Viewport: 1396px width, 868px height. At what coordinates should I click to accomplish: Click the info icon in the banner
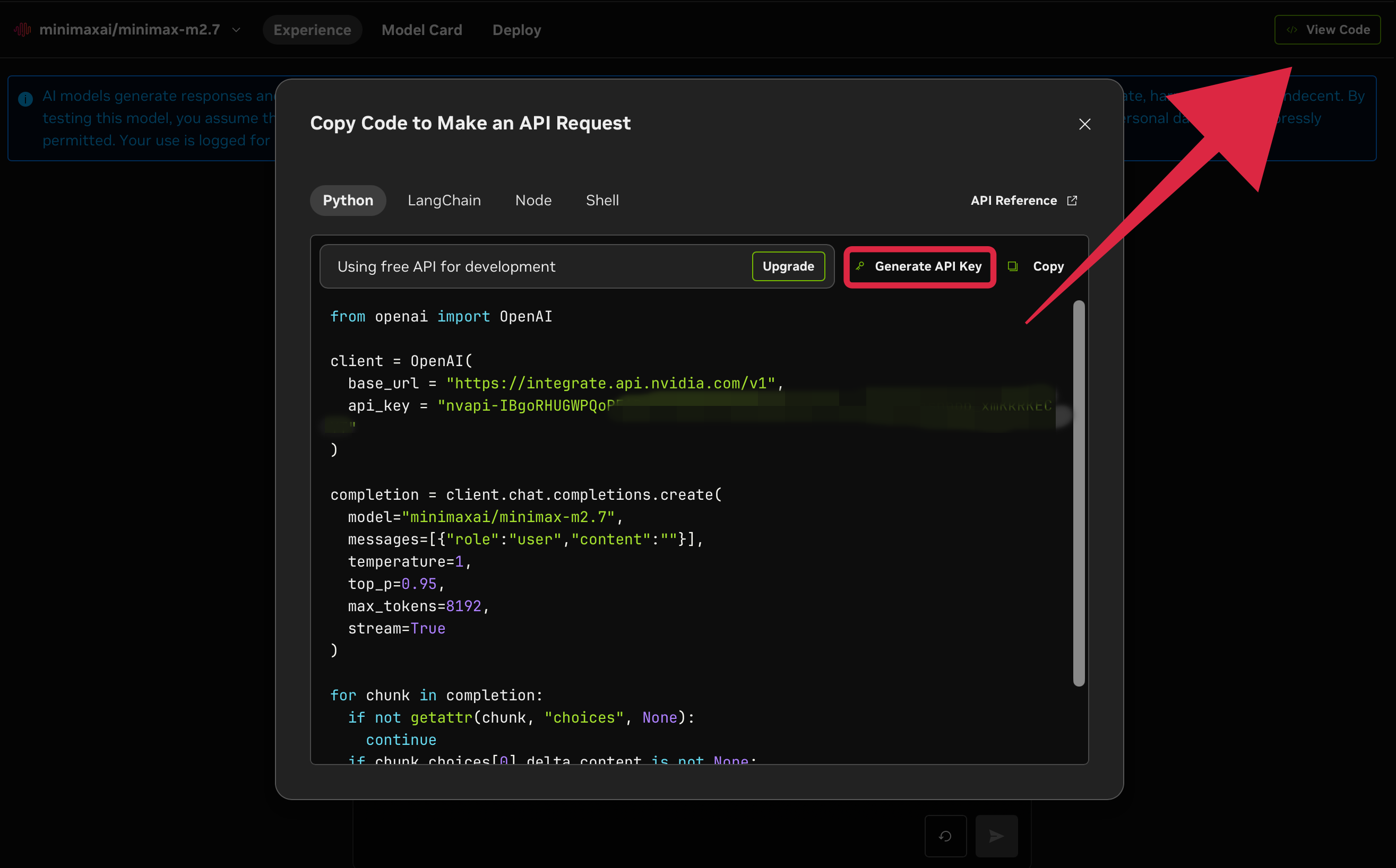pos(25,99)
